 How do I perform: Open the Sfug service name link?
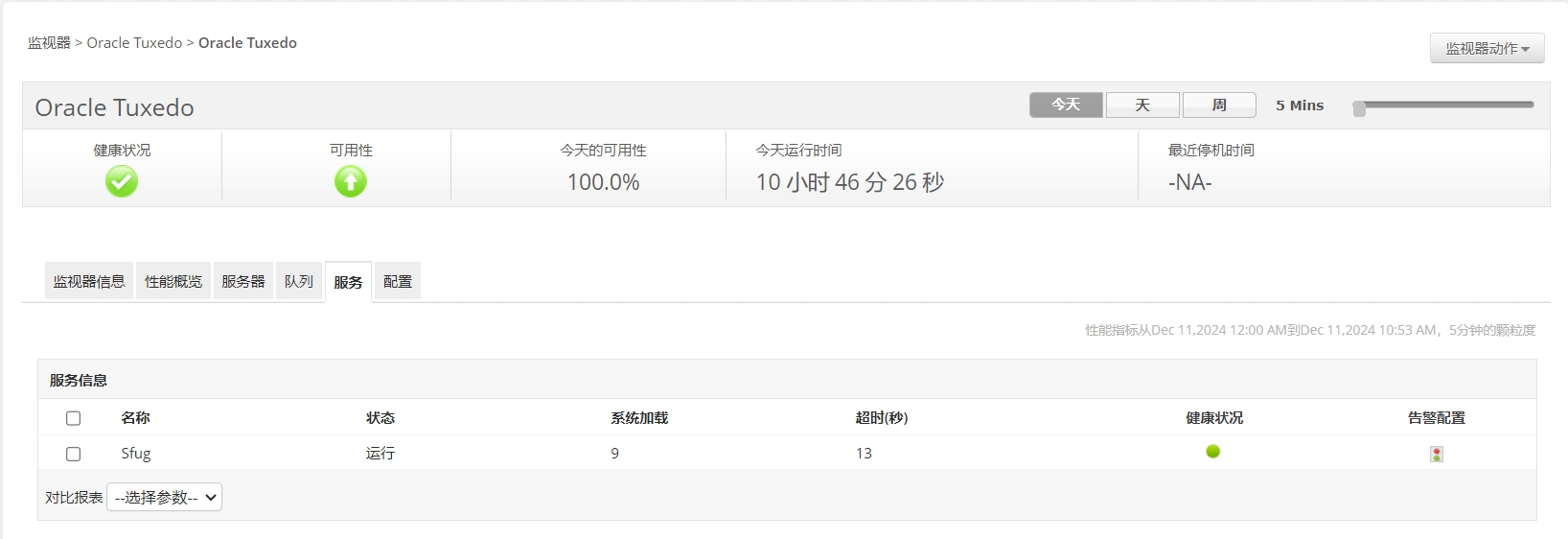click(x=135, y=453)
